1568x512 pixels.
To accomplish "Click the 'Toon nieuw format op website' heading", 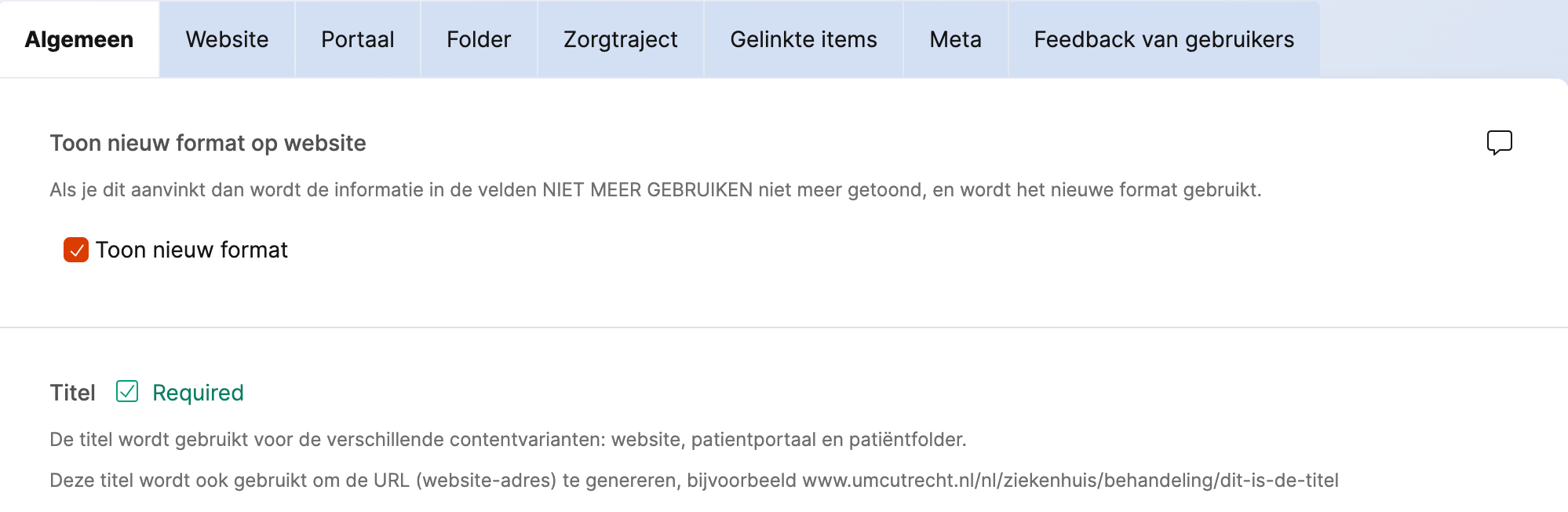I will tap(208, 143).
